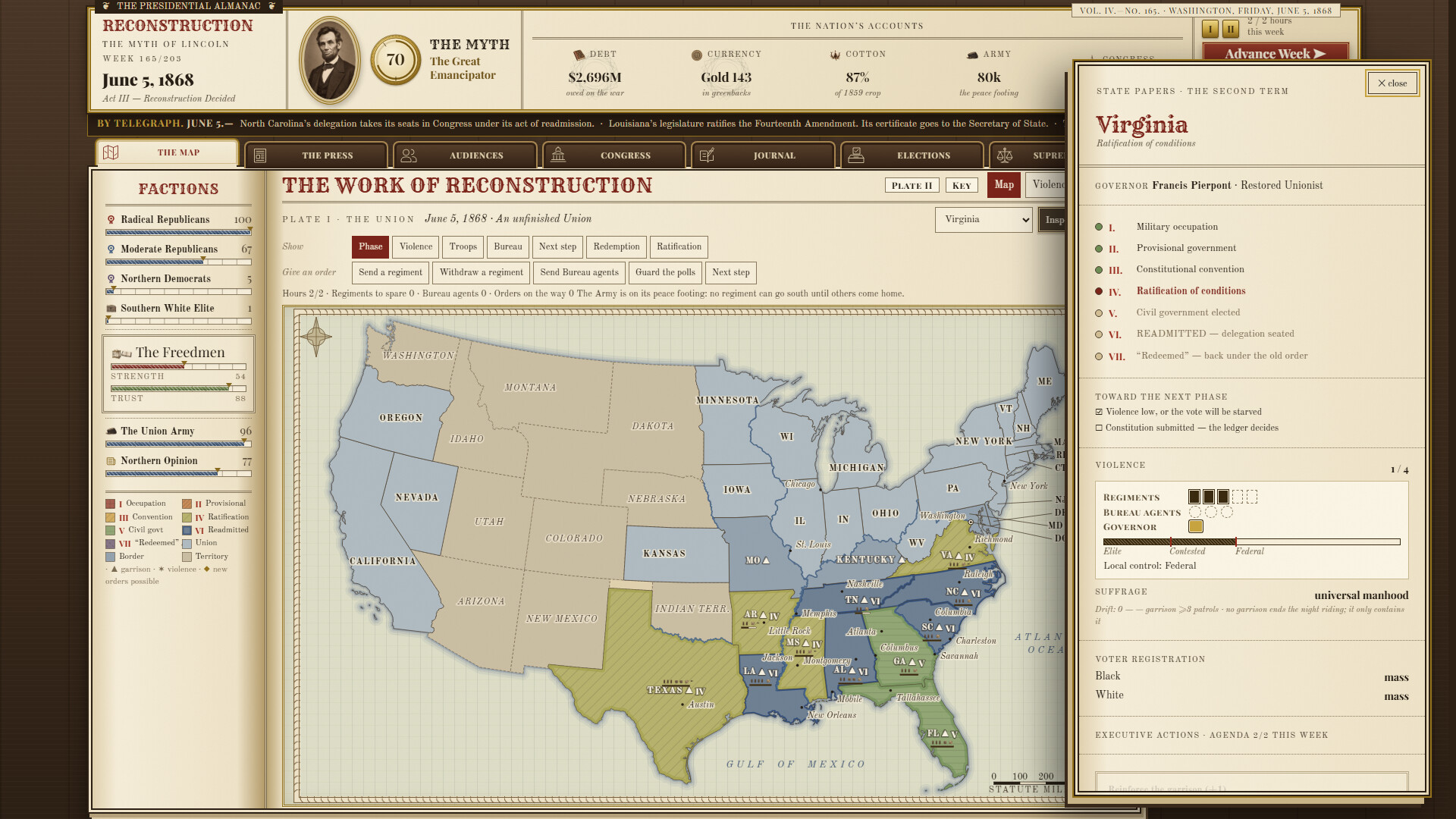Open the Virginia state dropdown
Screen dimensions: 1456x819
tap(984, 220)
